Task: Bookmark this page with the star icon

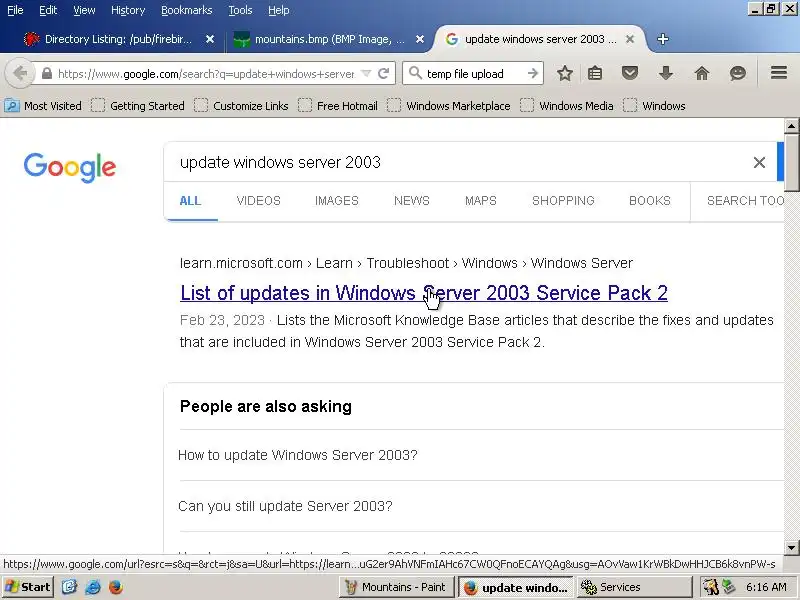Action: click(564, 73)
